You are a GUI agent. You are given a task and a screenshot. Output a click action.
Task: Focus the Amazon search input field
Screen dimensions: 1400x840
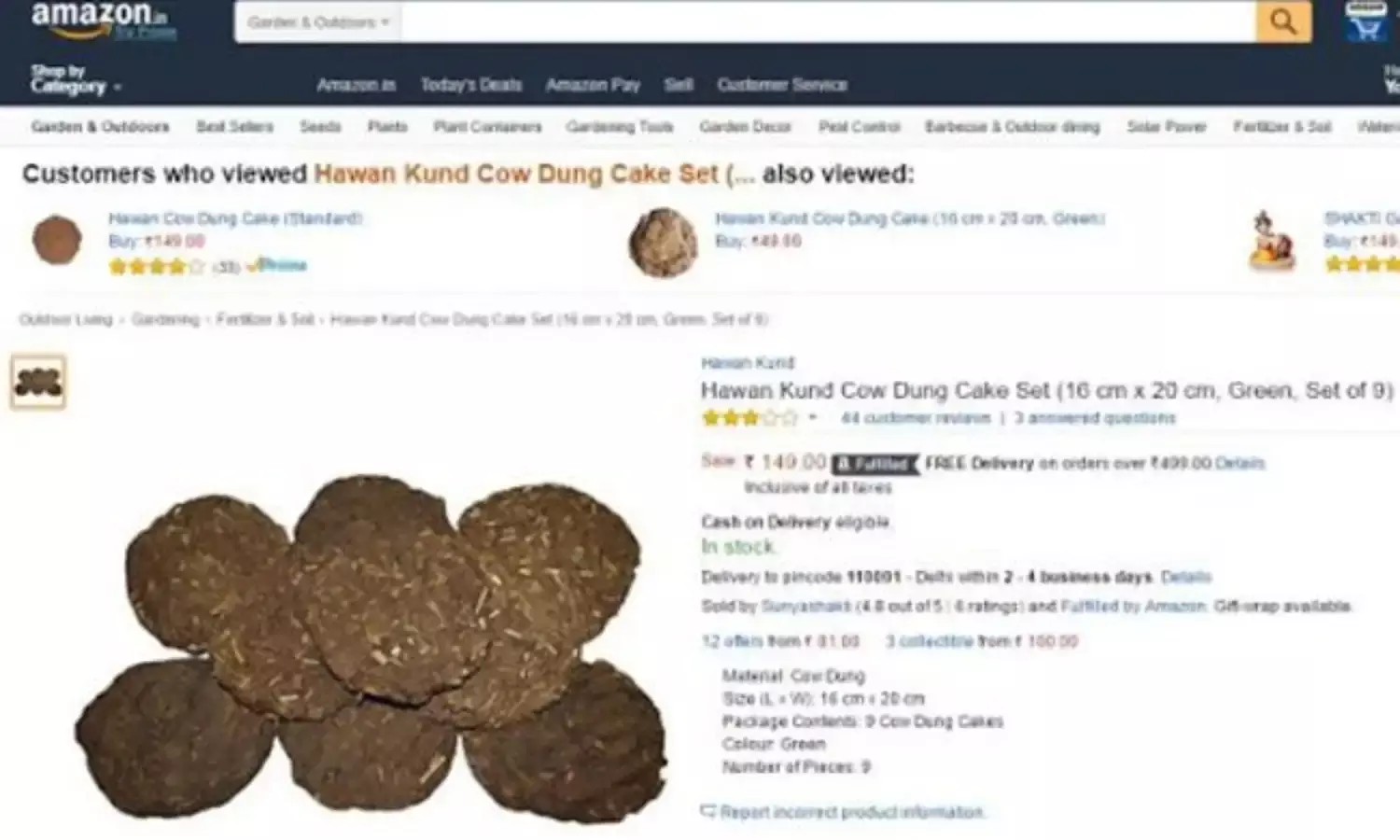click(x=828, y=21)
